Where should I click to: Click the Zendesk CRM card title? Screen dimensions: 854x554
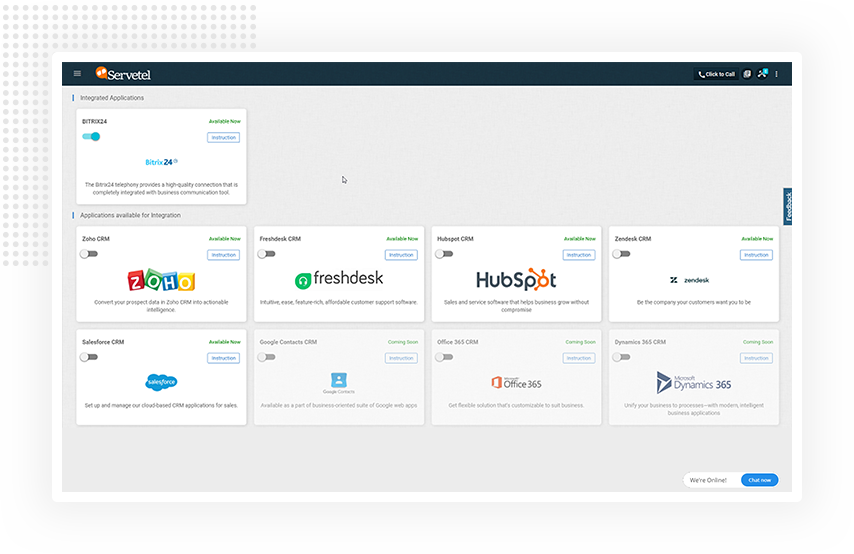(x=633, y=239)
